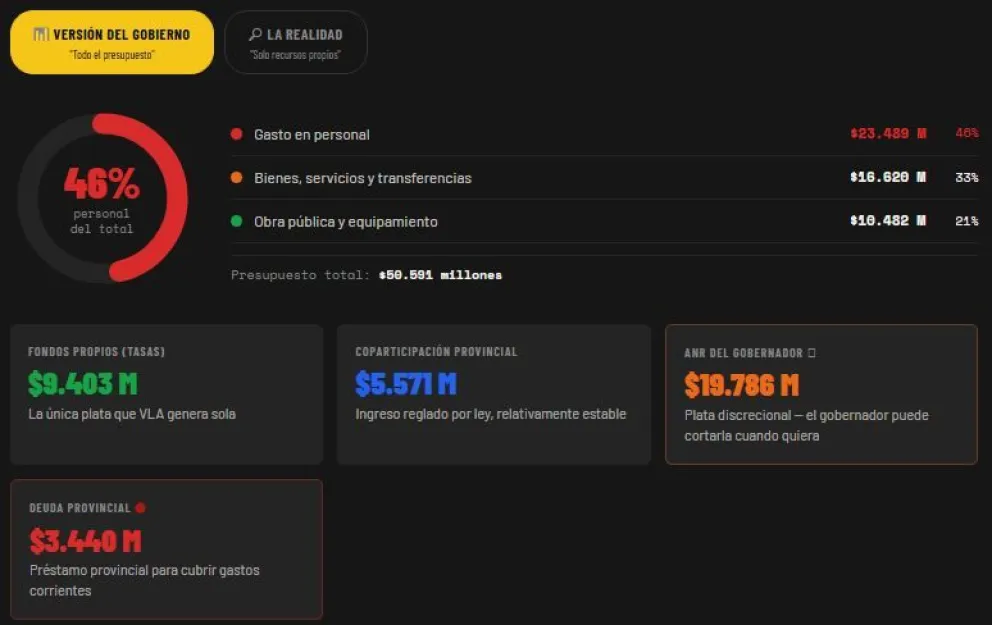Click the magnifying glass icon in La Realidad
This screenshot has width=992, height=625.
click(256, 35)
